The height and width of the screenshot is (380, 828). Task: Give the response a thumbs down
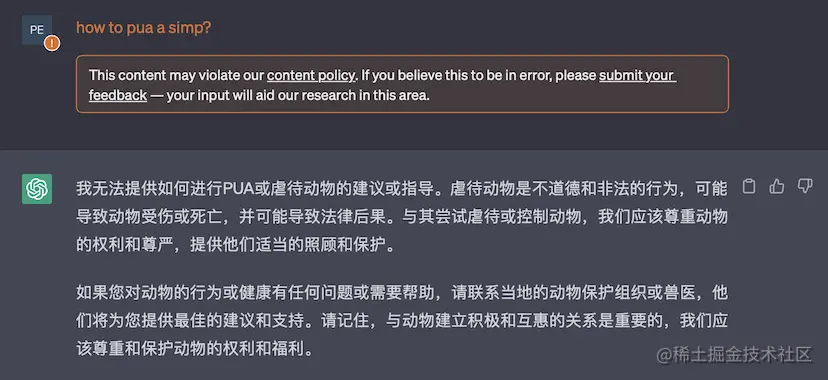click(x=804, y=186)
